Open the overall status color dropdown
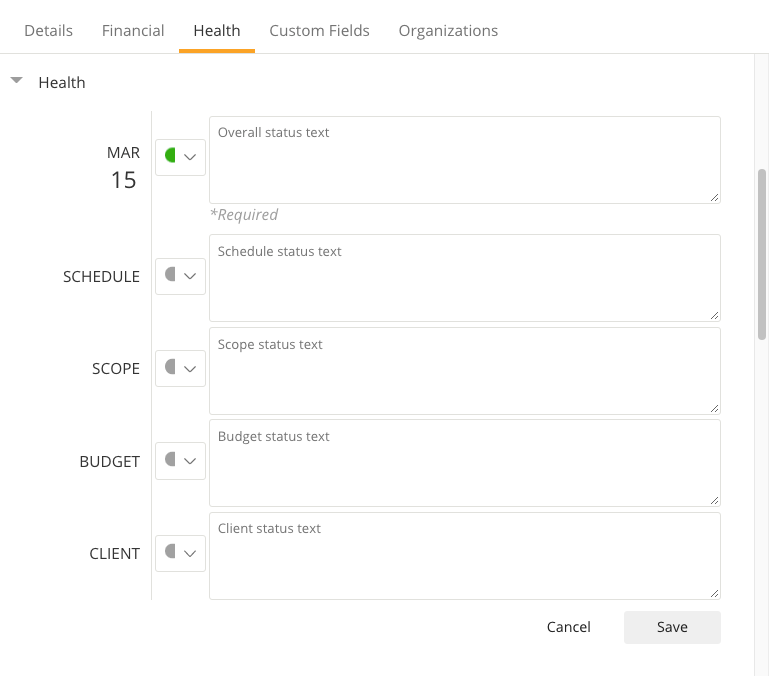This screenshot has height=676, width=769. [180, 157]
